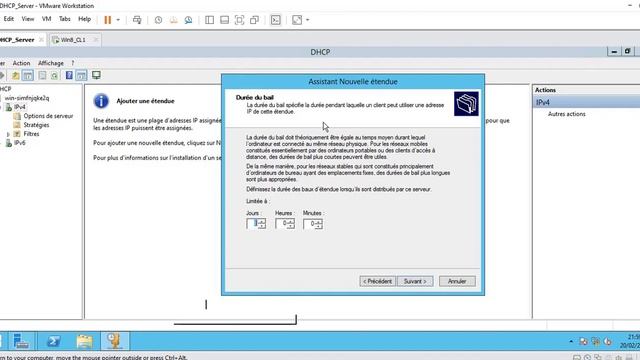Switch to the Win8_CL1 VM tab
Viewport: 640px width, 360px height.
click(x=73, y=40)
